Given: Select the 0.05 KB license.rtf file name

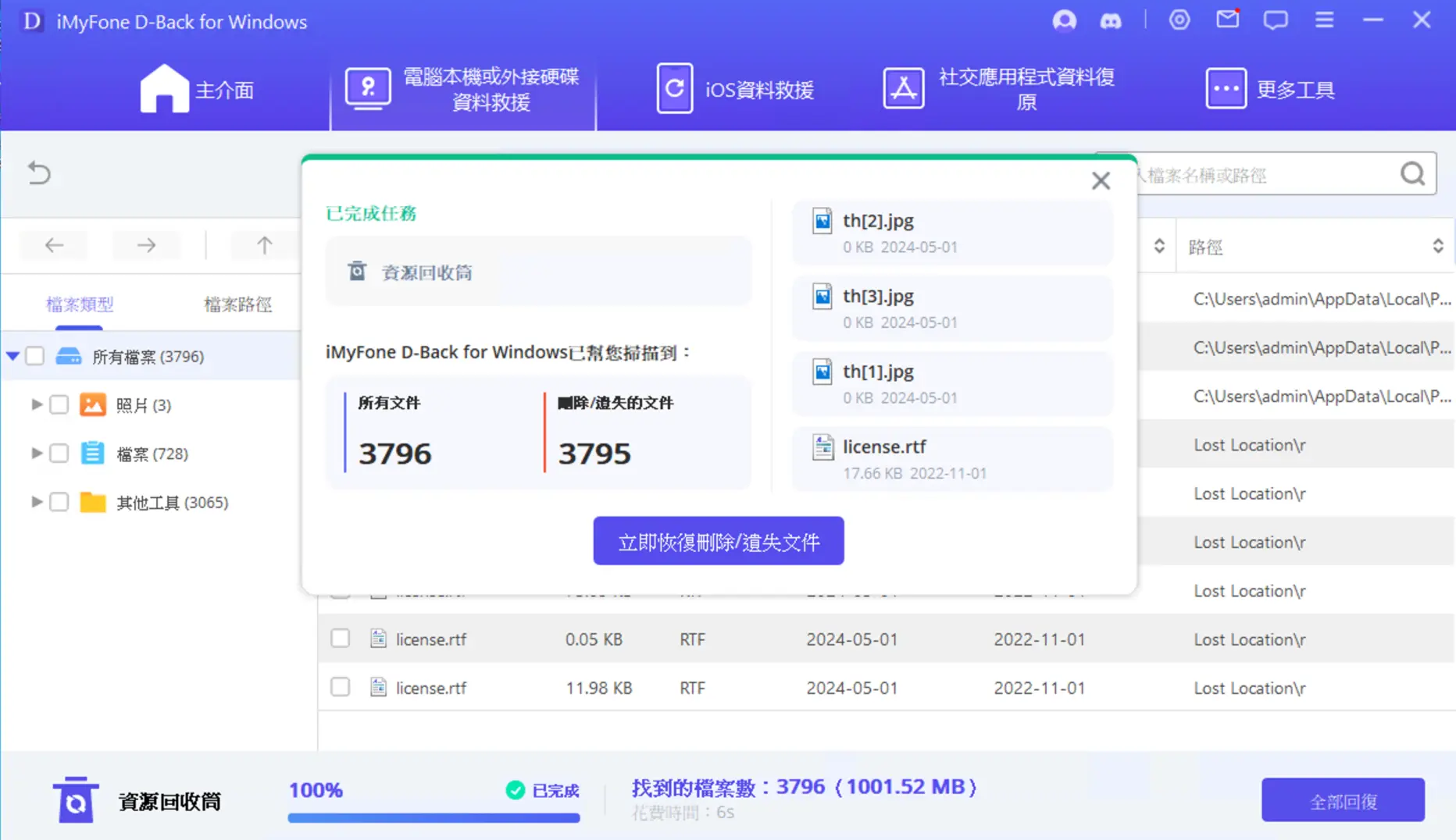Looking at the screenshot, I should tap(430, 639).
